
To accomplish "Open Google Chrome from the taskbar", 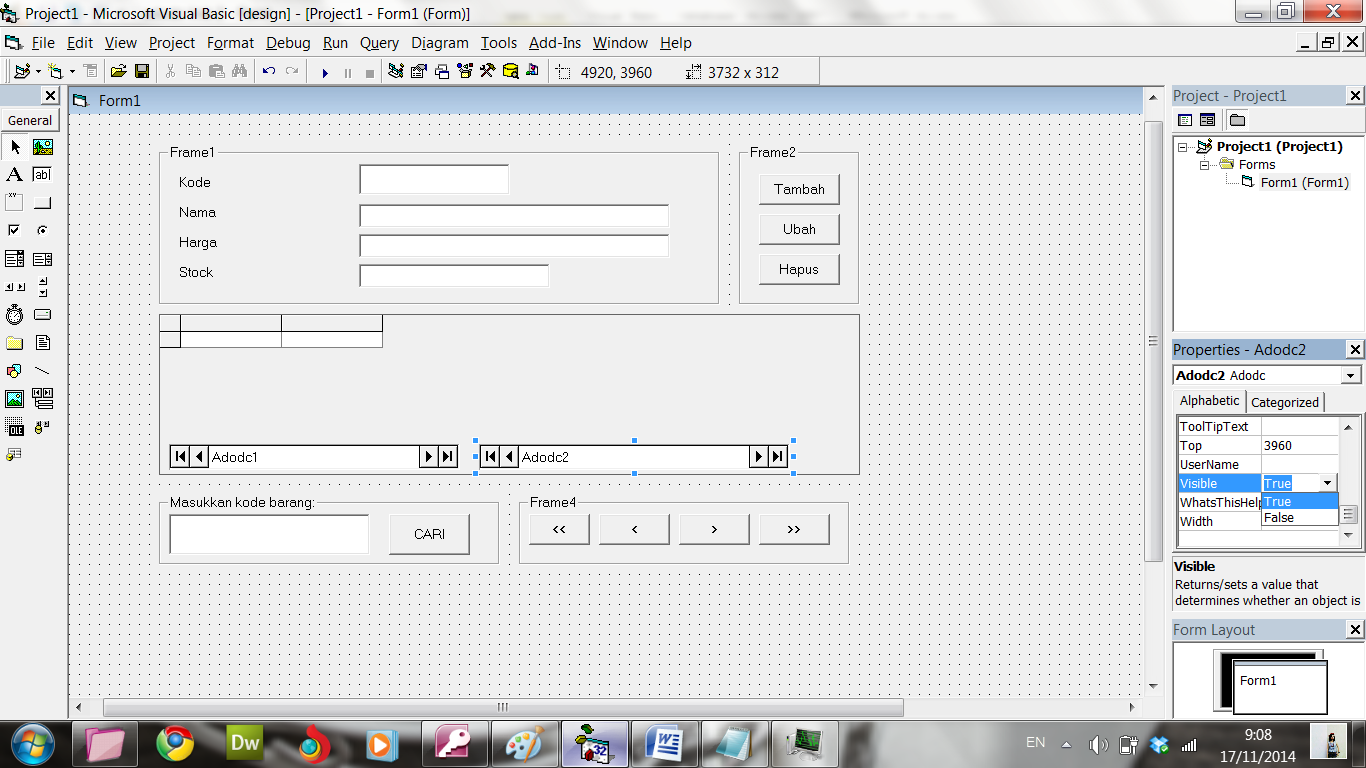I will (177, 744).
